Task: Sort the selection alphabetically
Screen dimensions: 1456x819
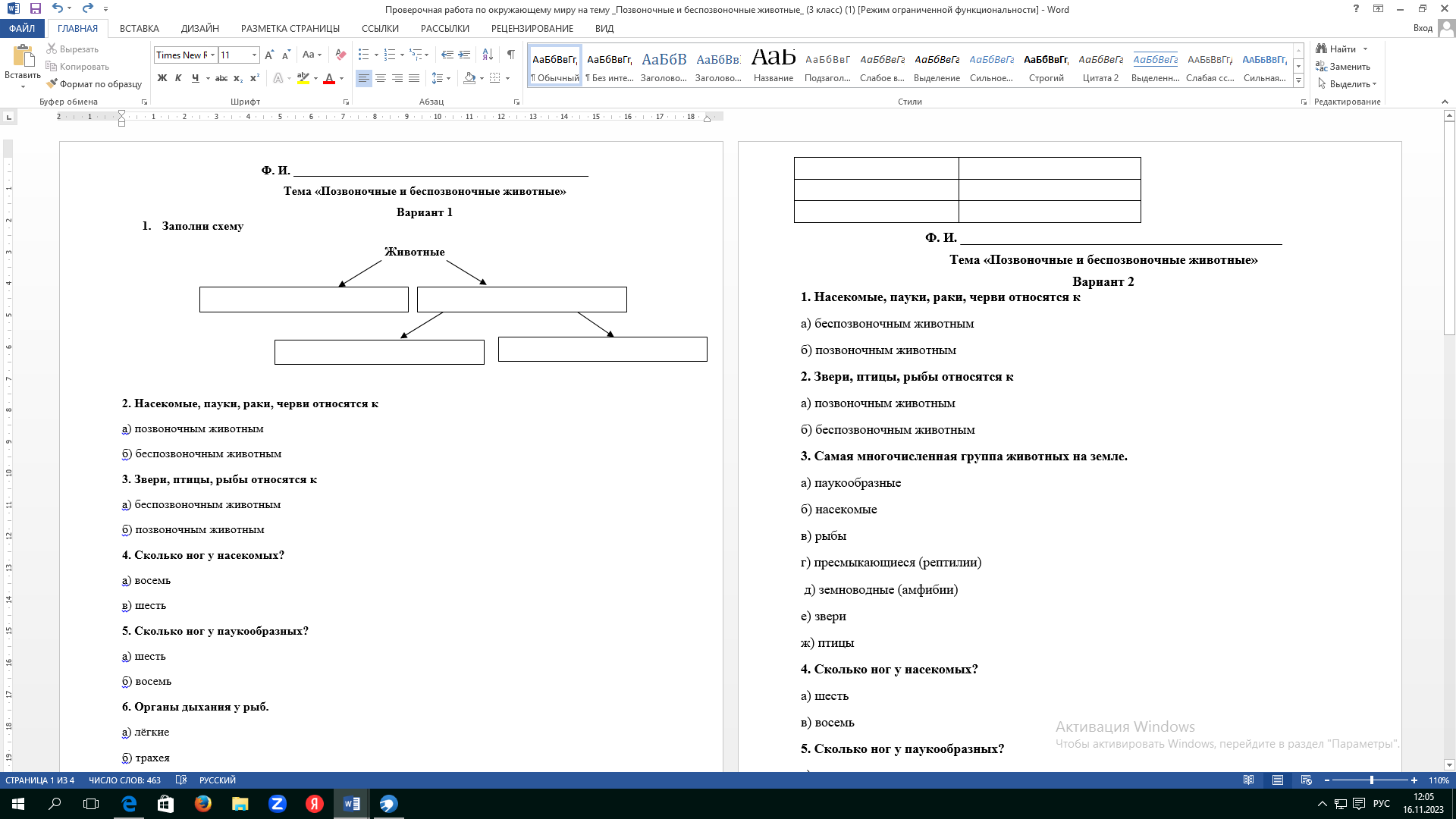Action: pyautogui.click(x=488, y=55)
